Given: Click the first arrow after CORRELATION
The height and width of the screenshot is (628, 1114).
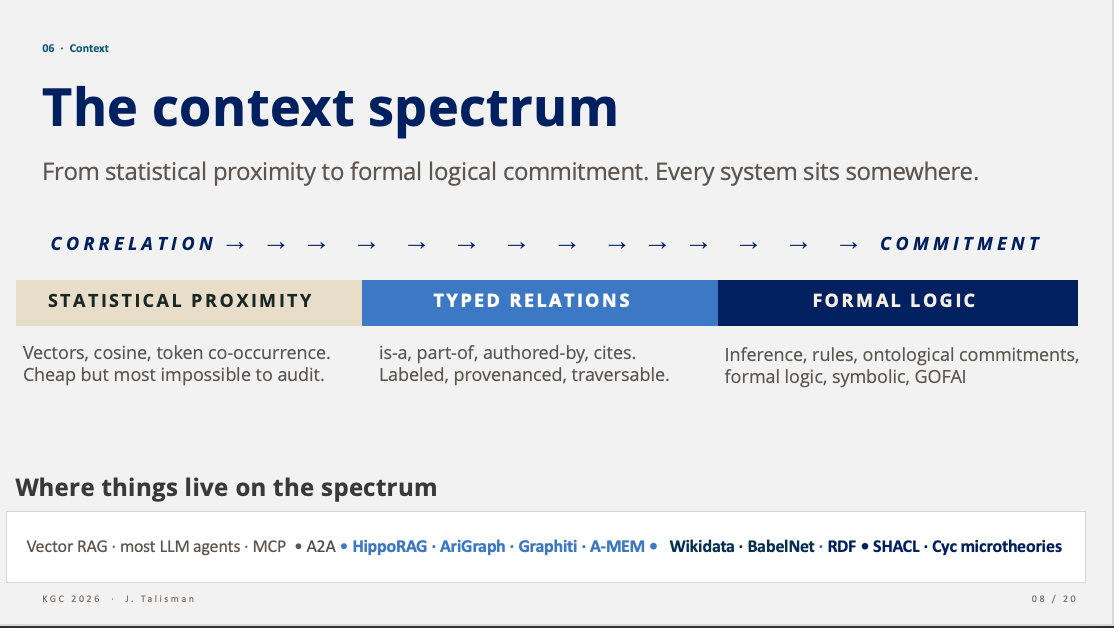Looking at the screenshot, I should [x=235, y=245].
